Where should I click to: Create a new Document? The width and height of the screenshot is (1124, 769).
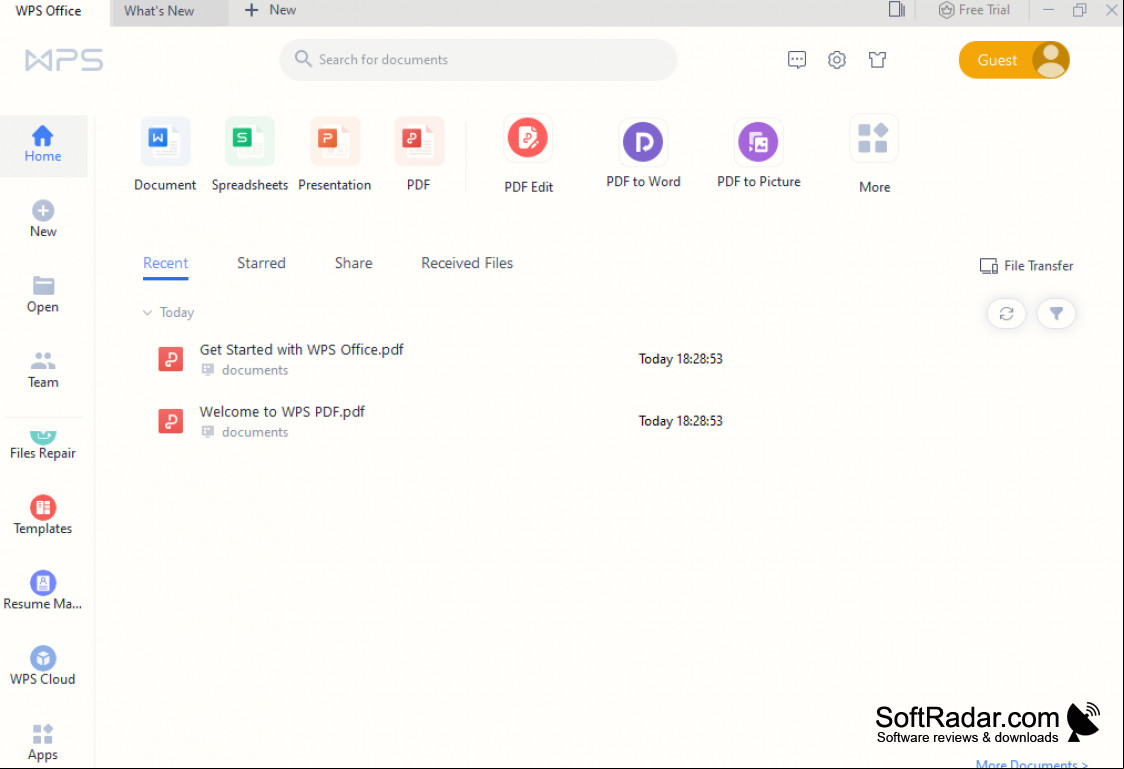coord(165,155)
